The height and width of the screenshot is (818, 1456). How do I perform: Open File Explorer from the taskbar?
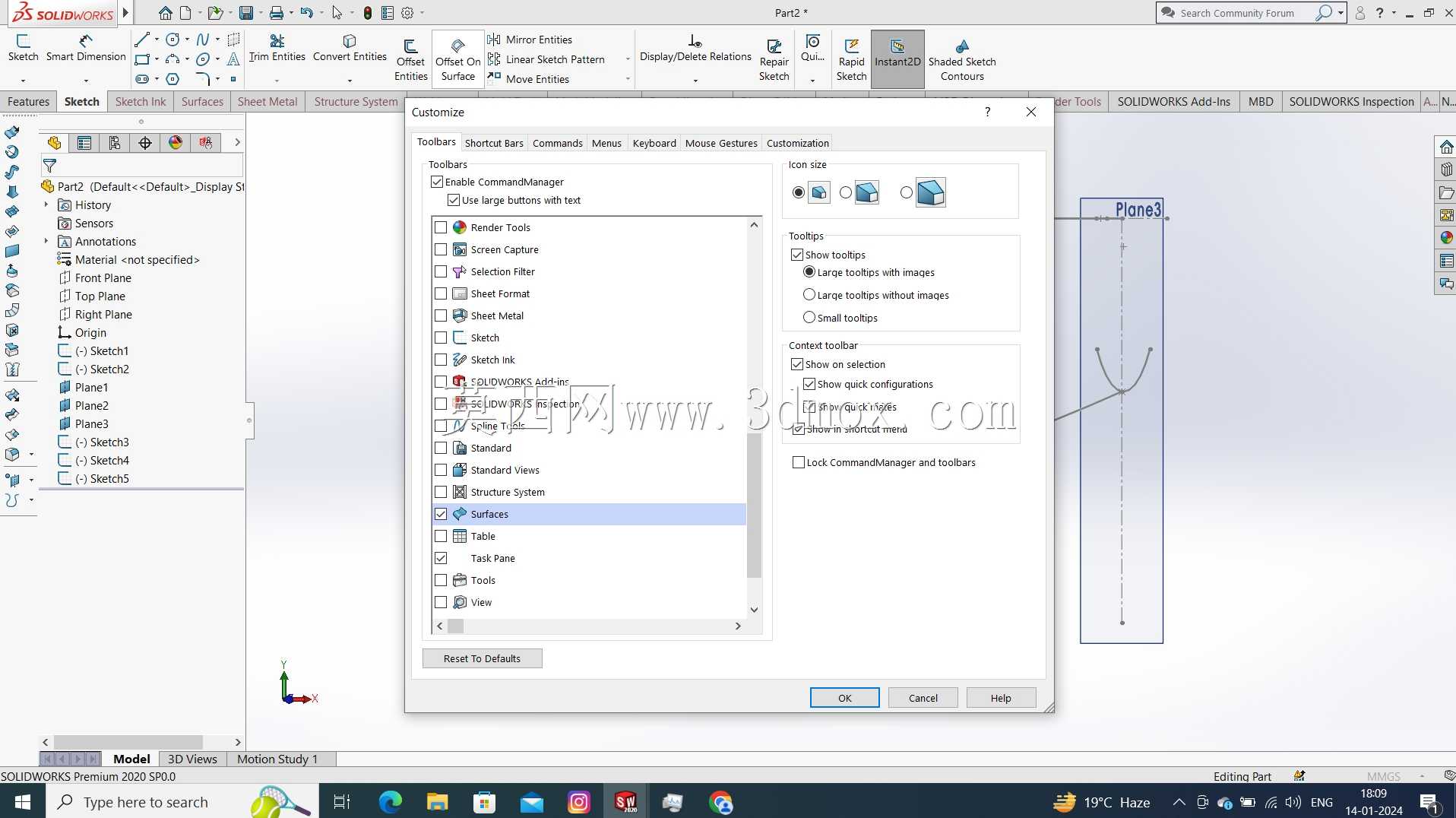[x=438, y=802]
